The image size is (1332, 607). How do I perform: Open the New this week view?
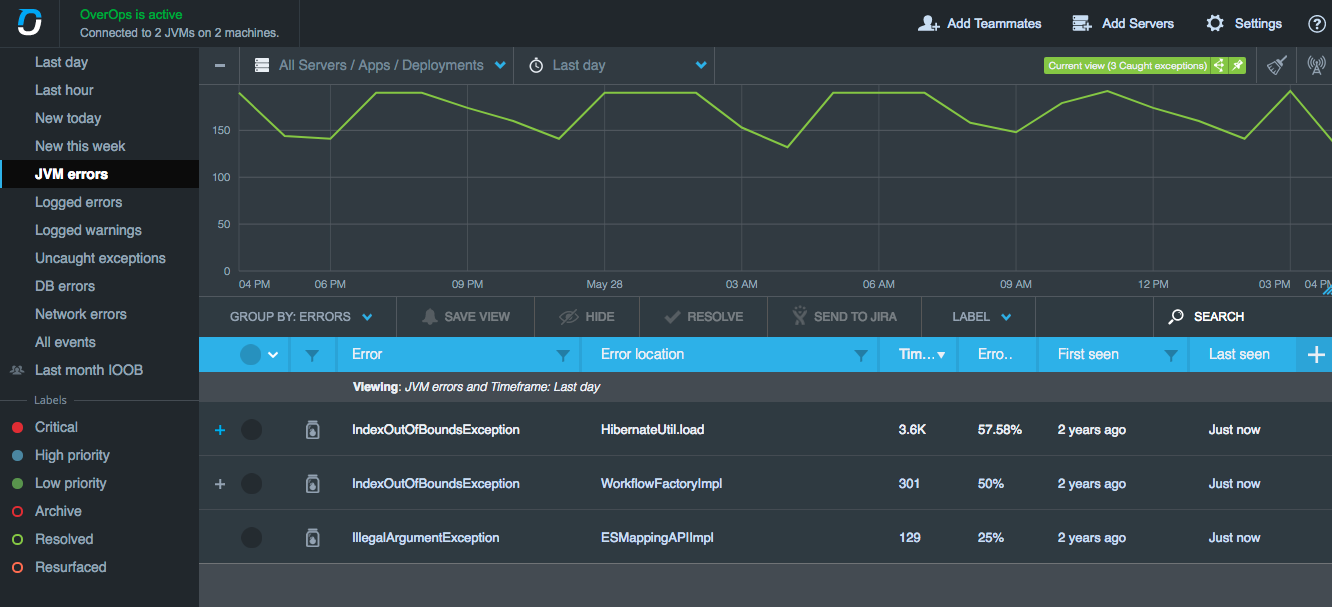[x=80, y=146]
